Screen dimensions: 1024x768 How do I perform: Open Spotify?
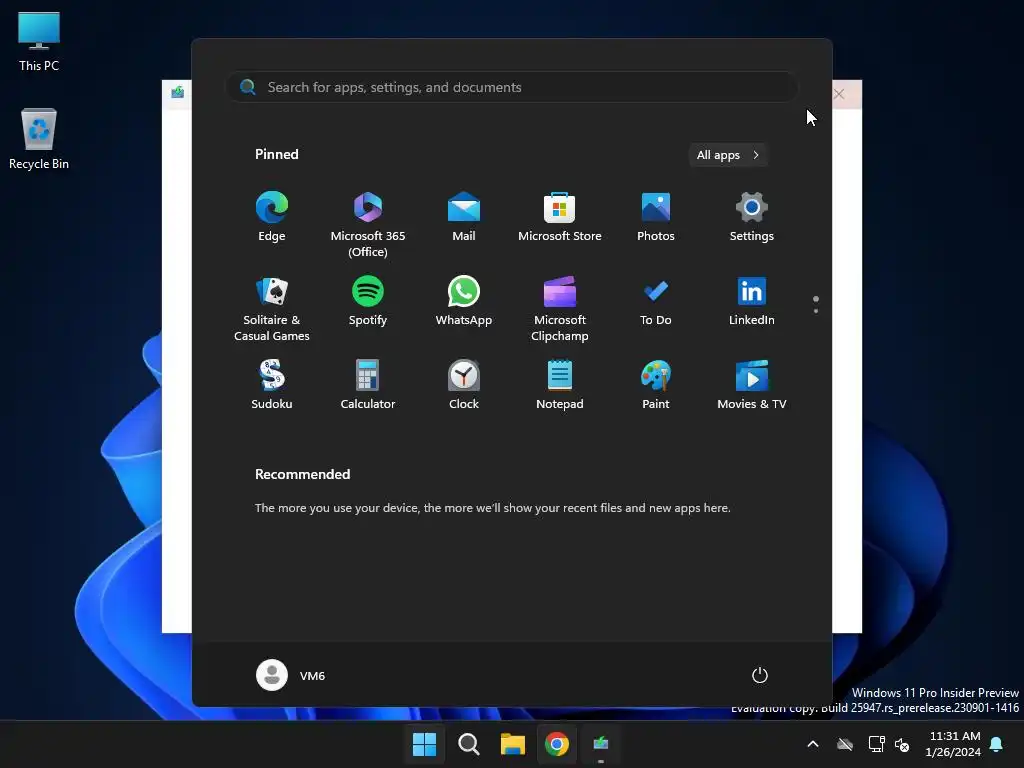tap(368, 302)
